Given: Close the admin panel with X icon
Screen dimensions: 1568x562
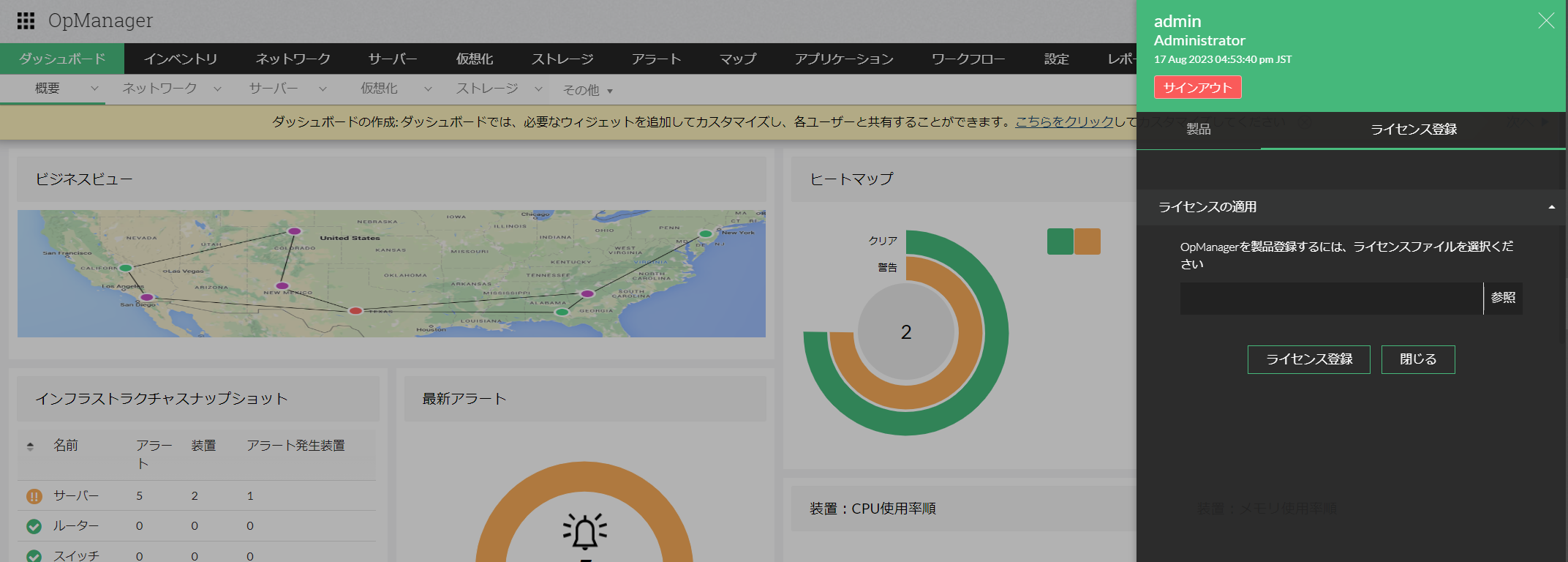Looking at the screenshot, I should pos(1545,20).
